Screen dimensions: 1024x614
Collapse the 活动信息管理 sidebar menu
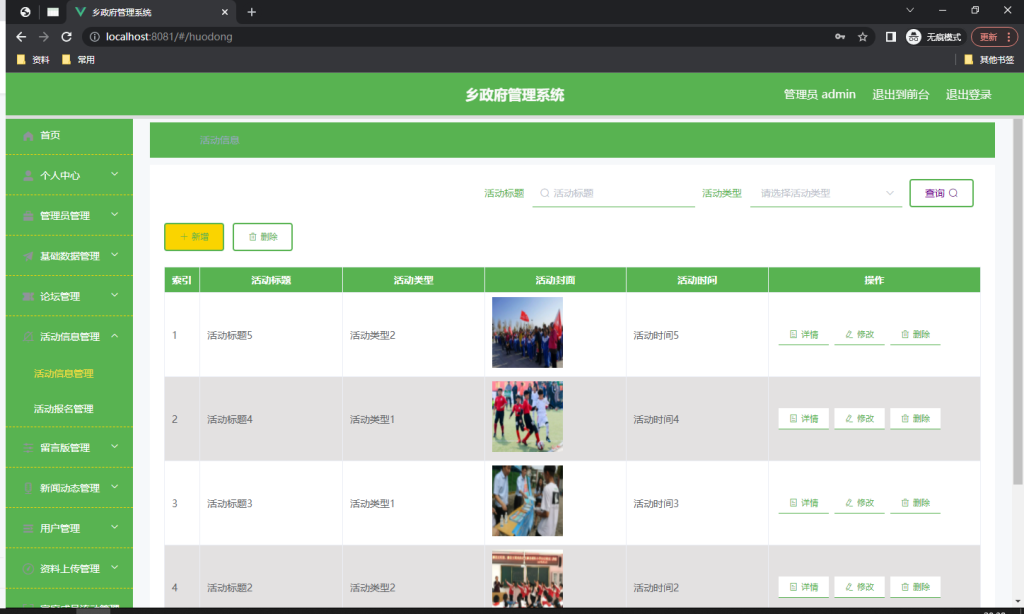(x=69, y=337)
